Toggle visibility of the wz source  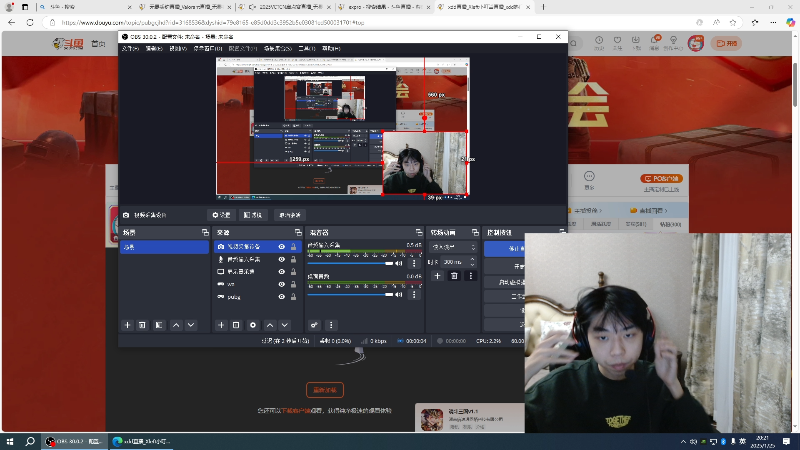[x=281, y=284]
